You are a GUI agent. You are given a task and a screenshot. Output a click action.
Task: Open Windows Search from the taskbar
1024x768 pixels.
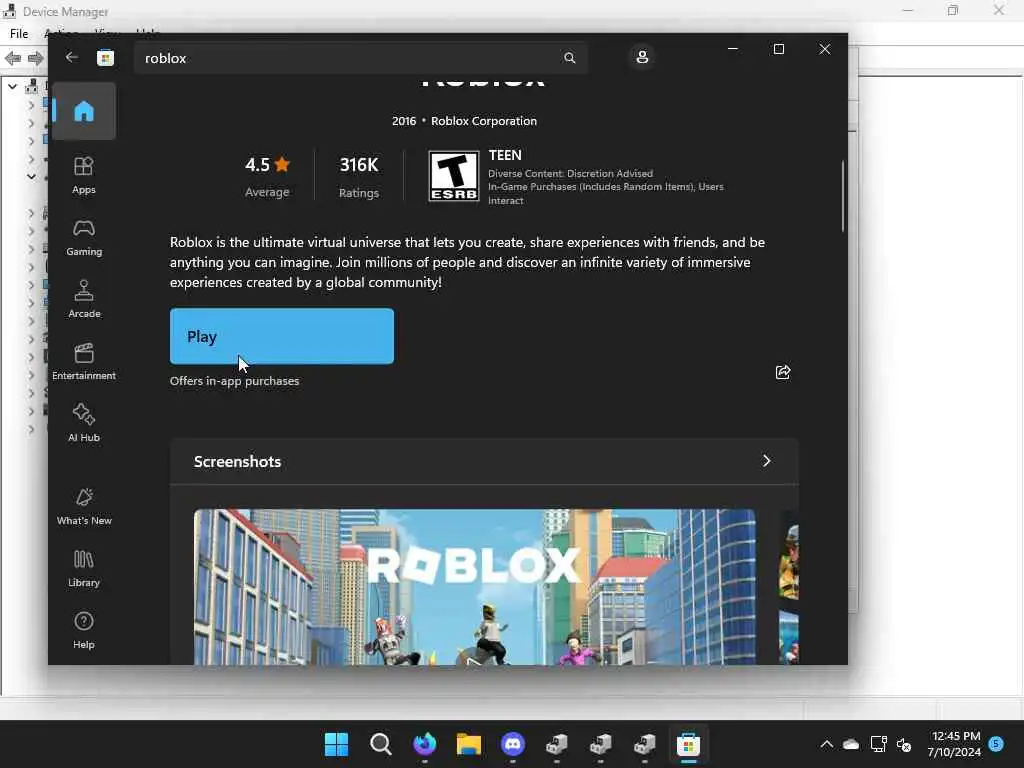click(381, 744)
